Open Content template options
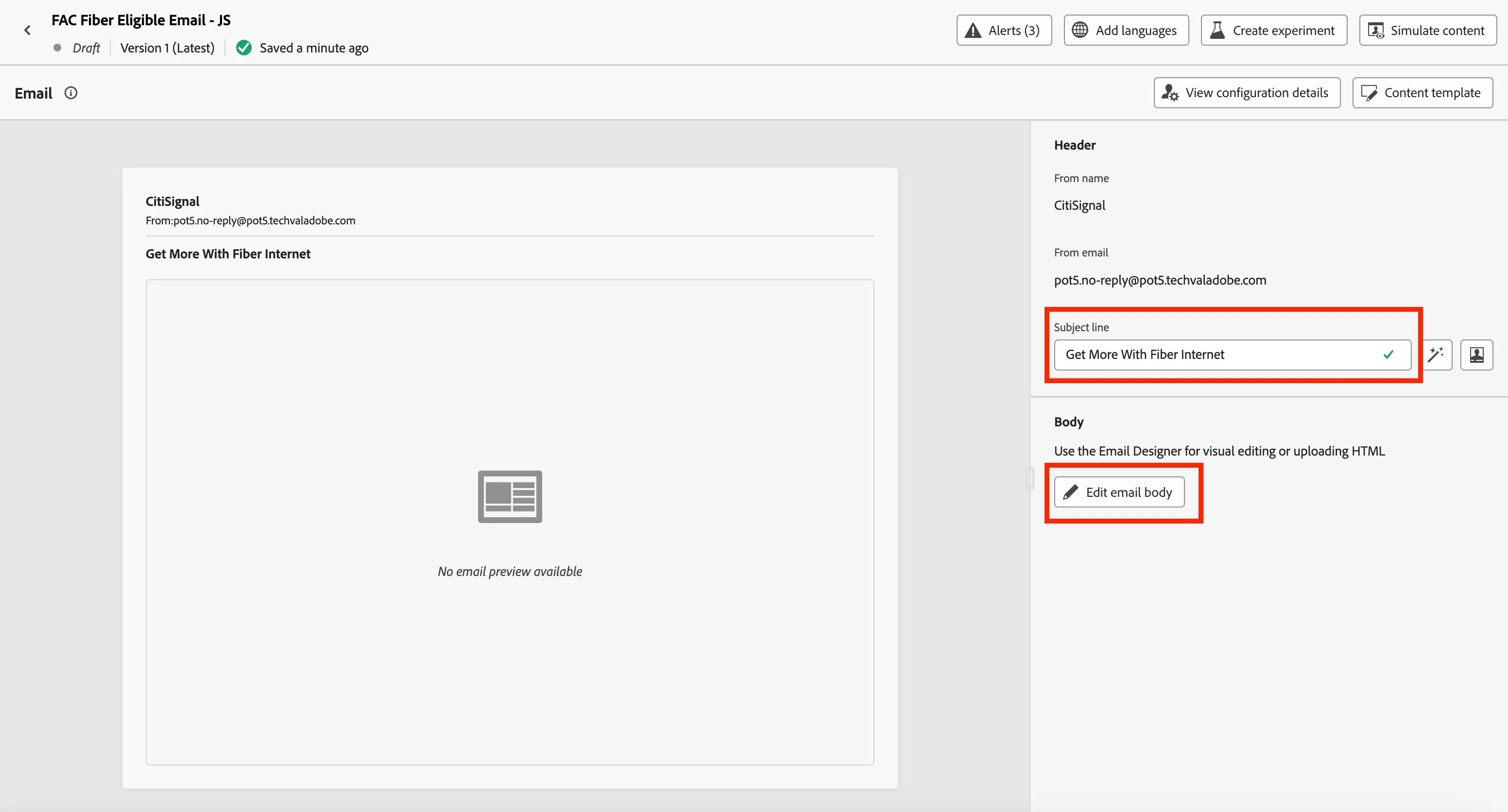 pos(1422,93)
